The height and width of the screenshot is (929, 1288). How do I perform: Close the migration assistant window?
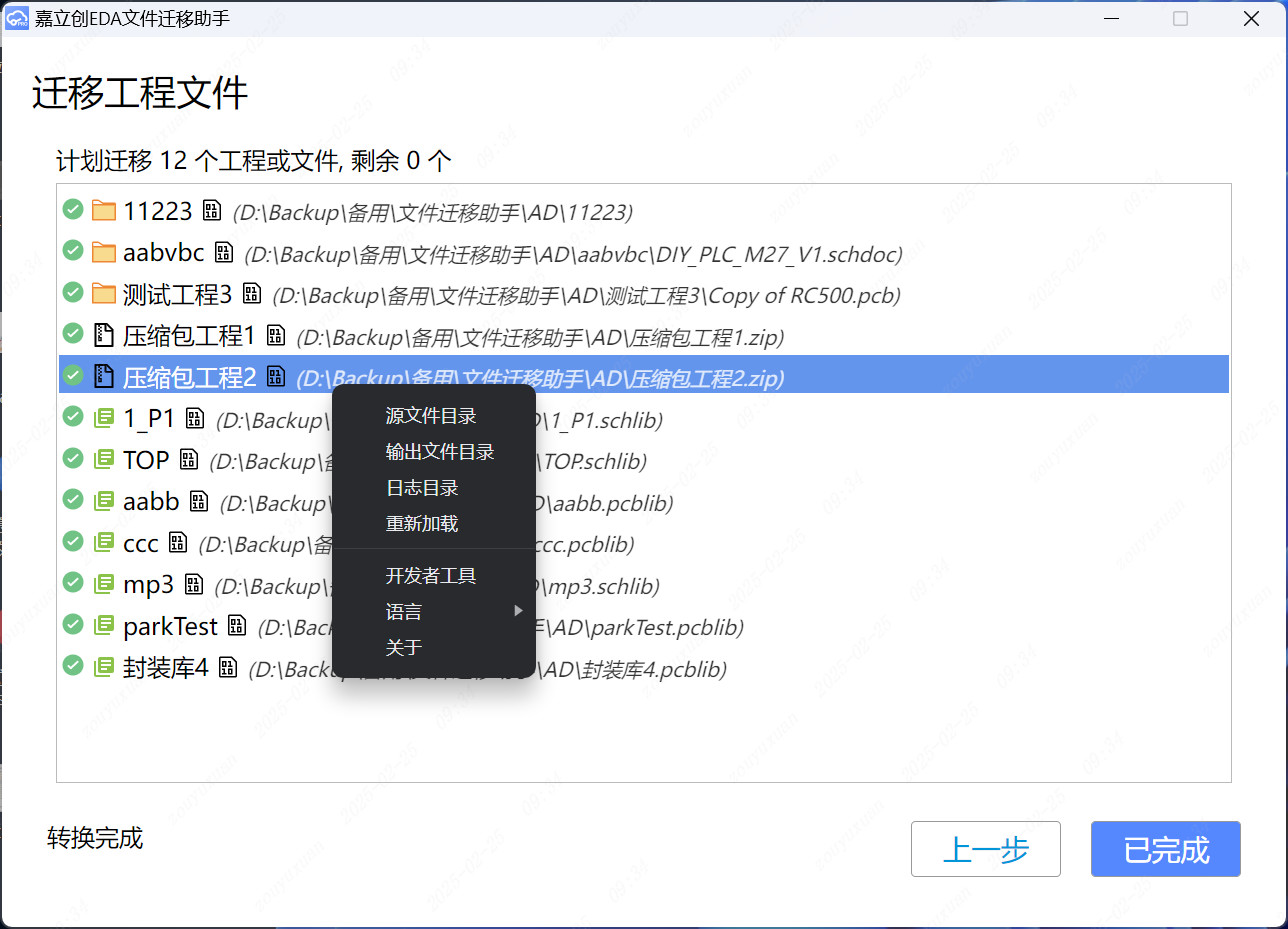[1250, 18]
